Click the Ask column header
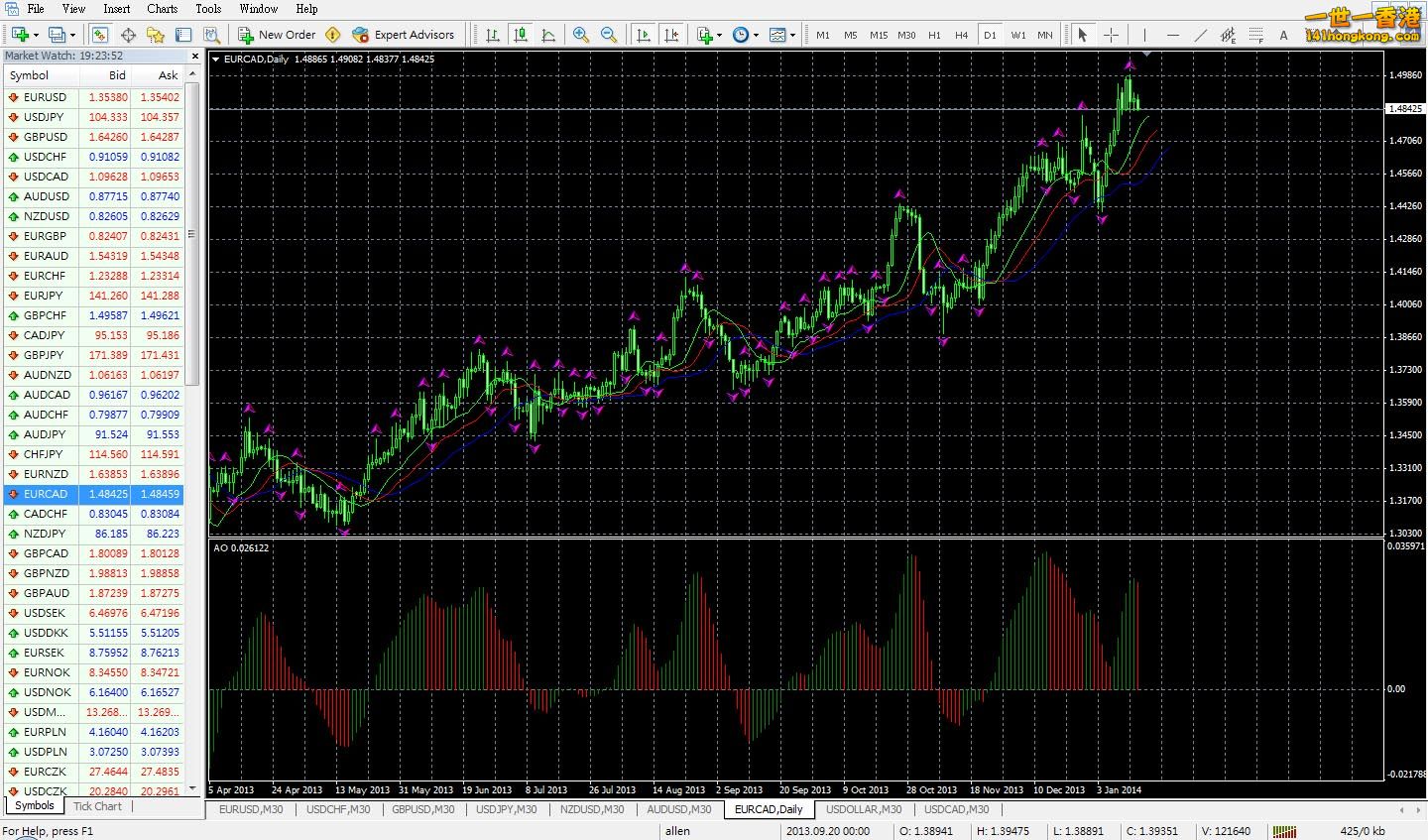 (x=159, y=75)
